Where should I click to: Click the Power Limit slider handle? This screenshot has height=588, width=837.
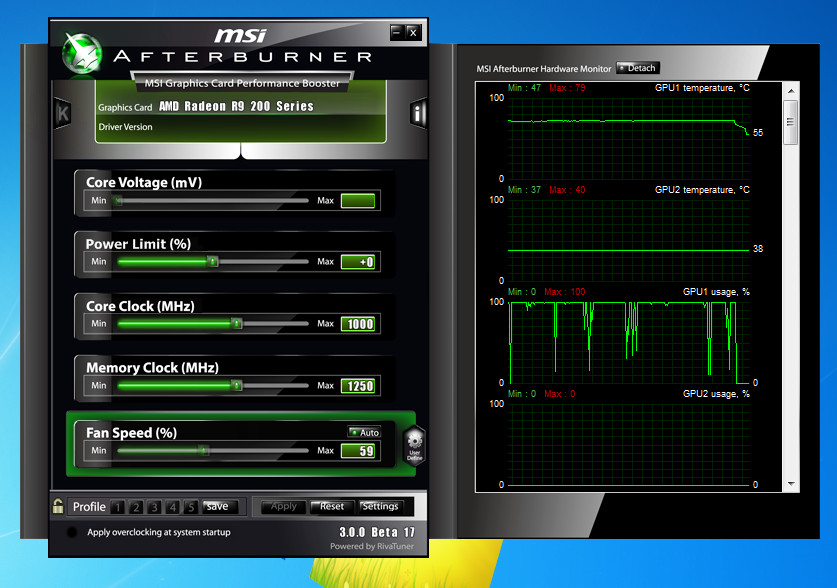(213, 261)
